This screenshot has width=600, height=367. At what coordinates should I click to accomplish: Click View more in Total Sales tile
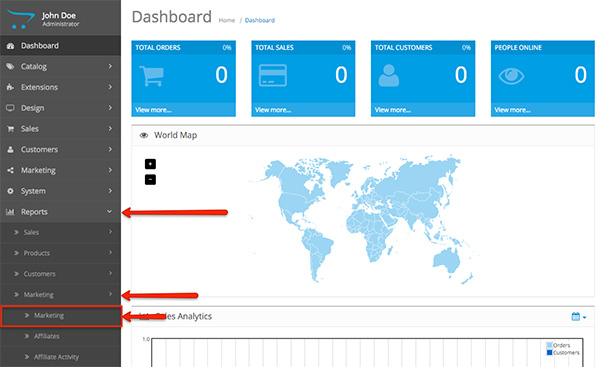(x=273, y=110)
